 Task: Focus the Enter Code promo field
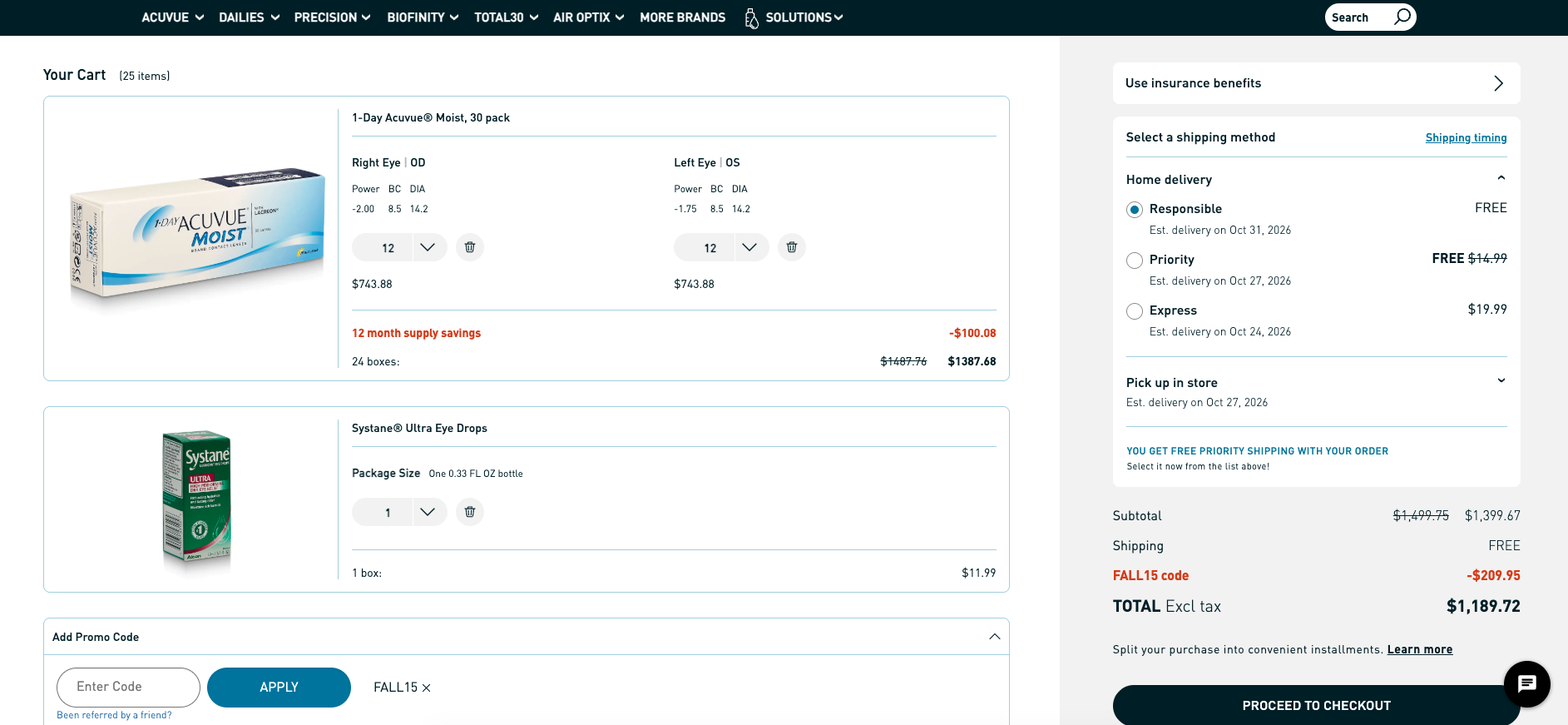click(128, 688)
